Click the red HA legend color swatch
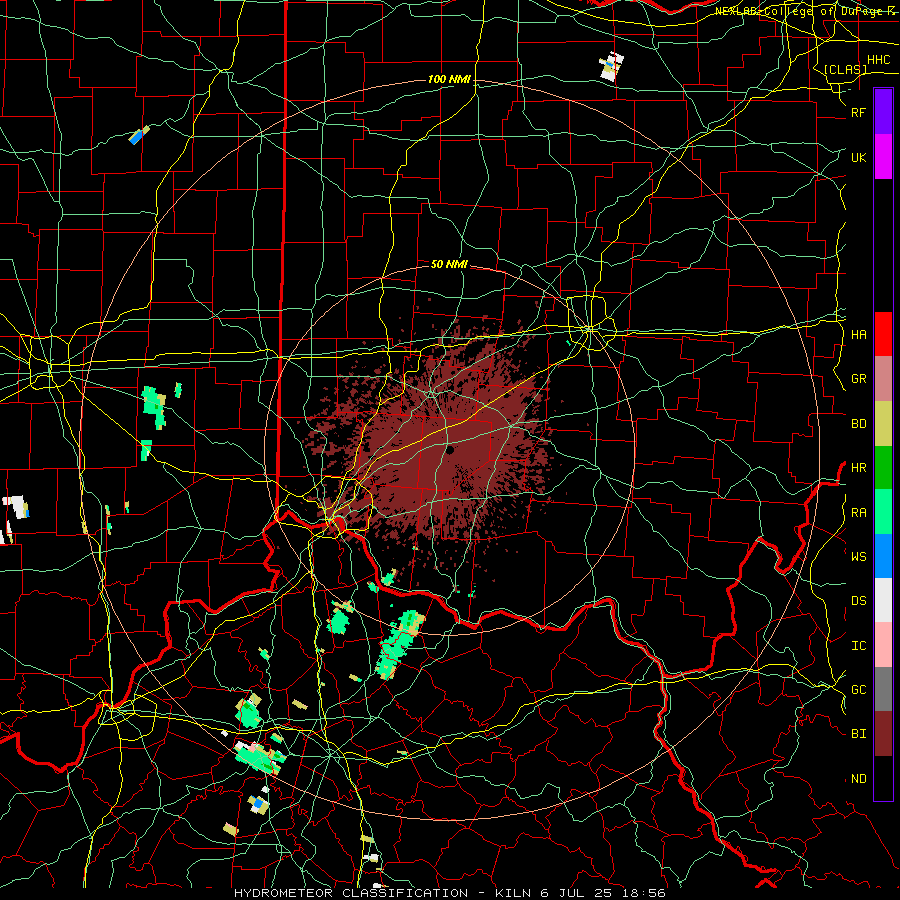Viewport: 900px width, 900px height. (883, 334)
